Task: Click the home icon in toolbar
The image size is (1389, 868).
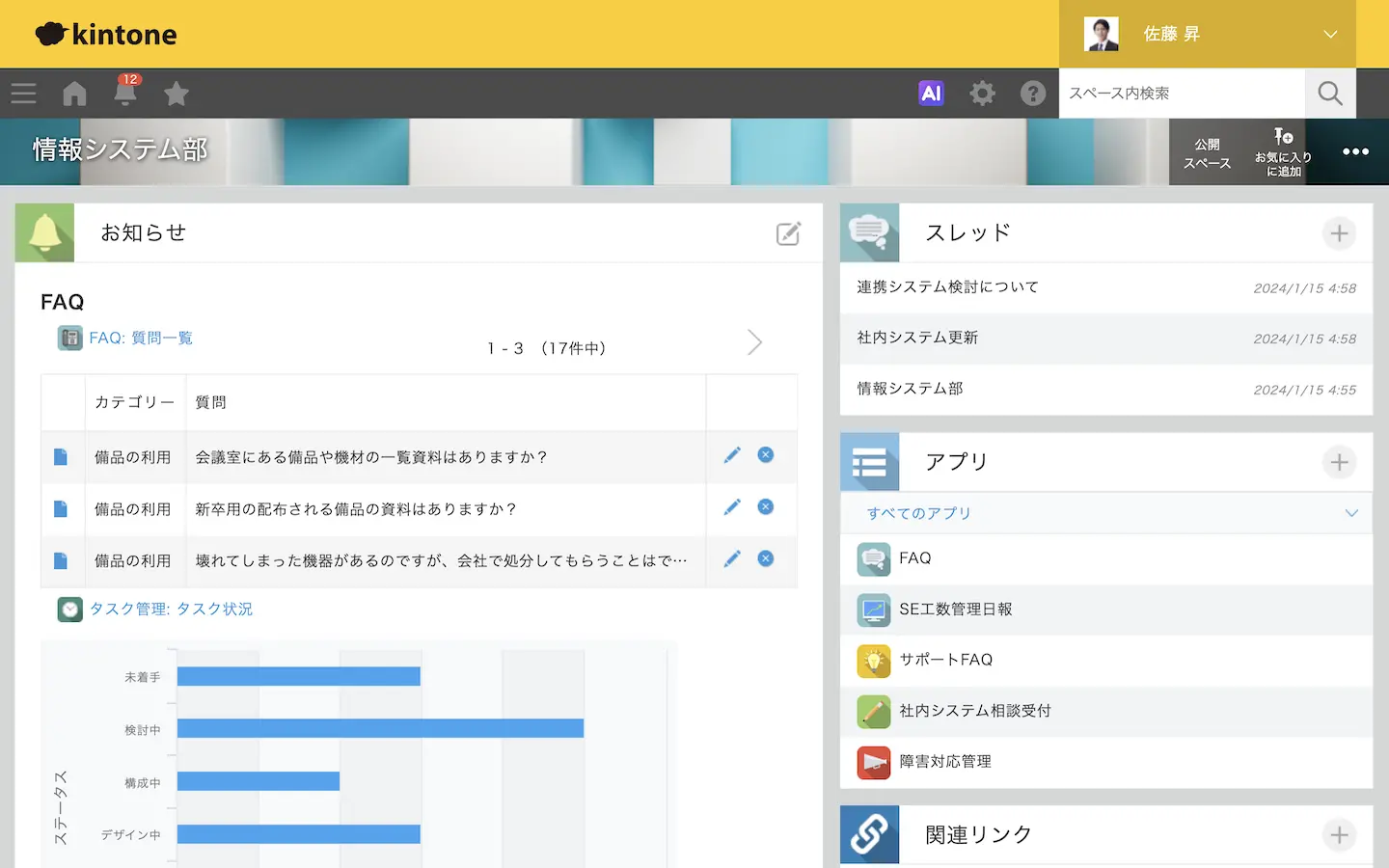Action: click(74, 94)
